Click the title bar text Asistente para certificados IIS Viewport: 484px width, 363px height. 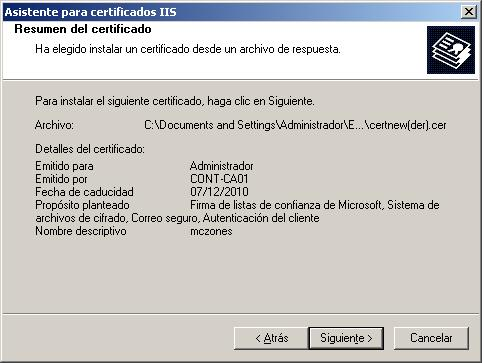90,12
